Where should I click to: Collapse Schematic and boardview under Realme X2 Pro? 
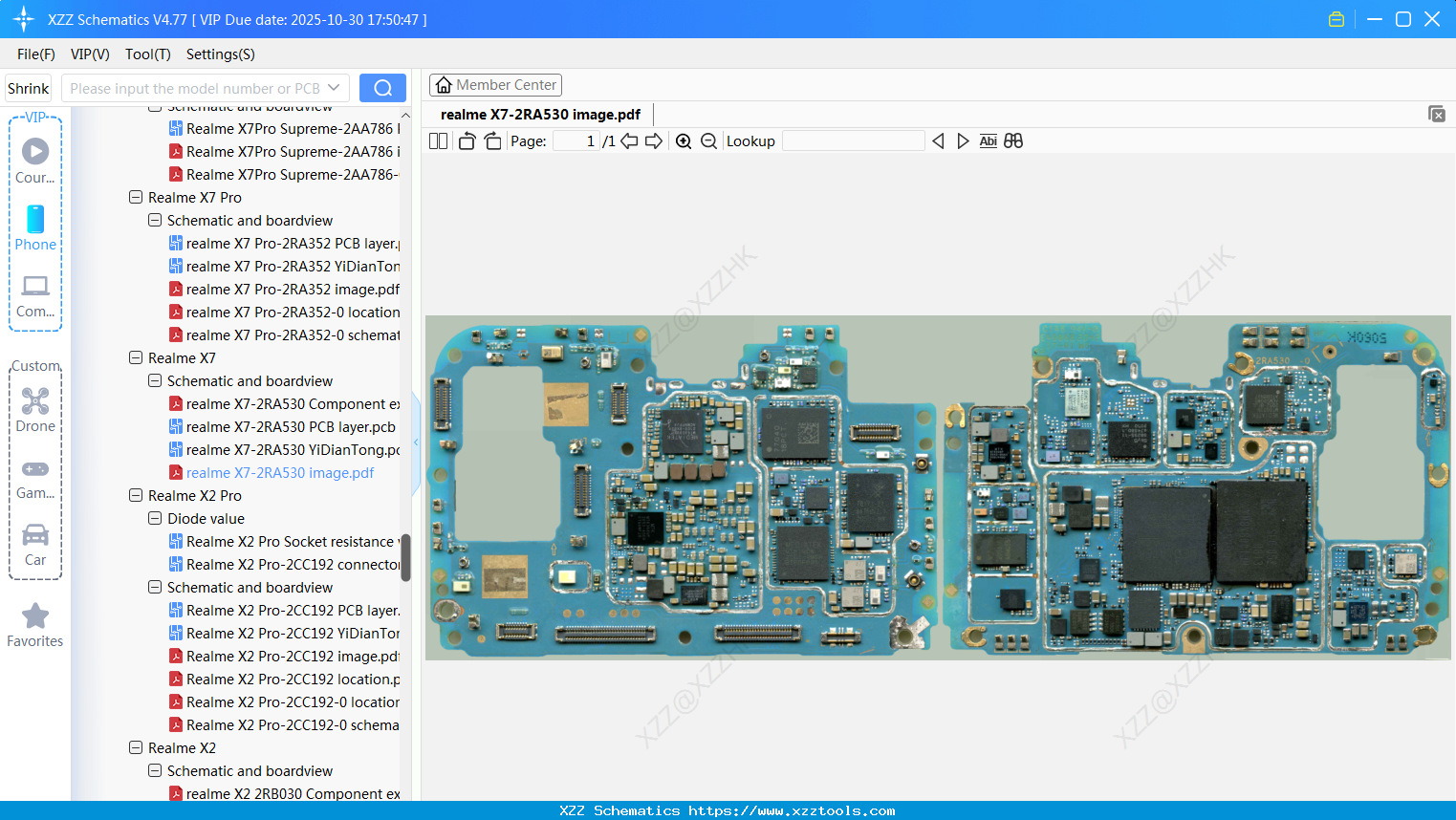[x=155, y=588]
